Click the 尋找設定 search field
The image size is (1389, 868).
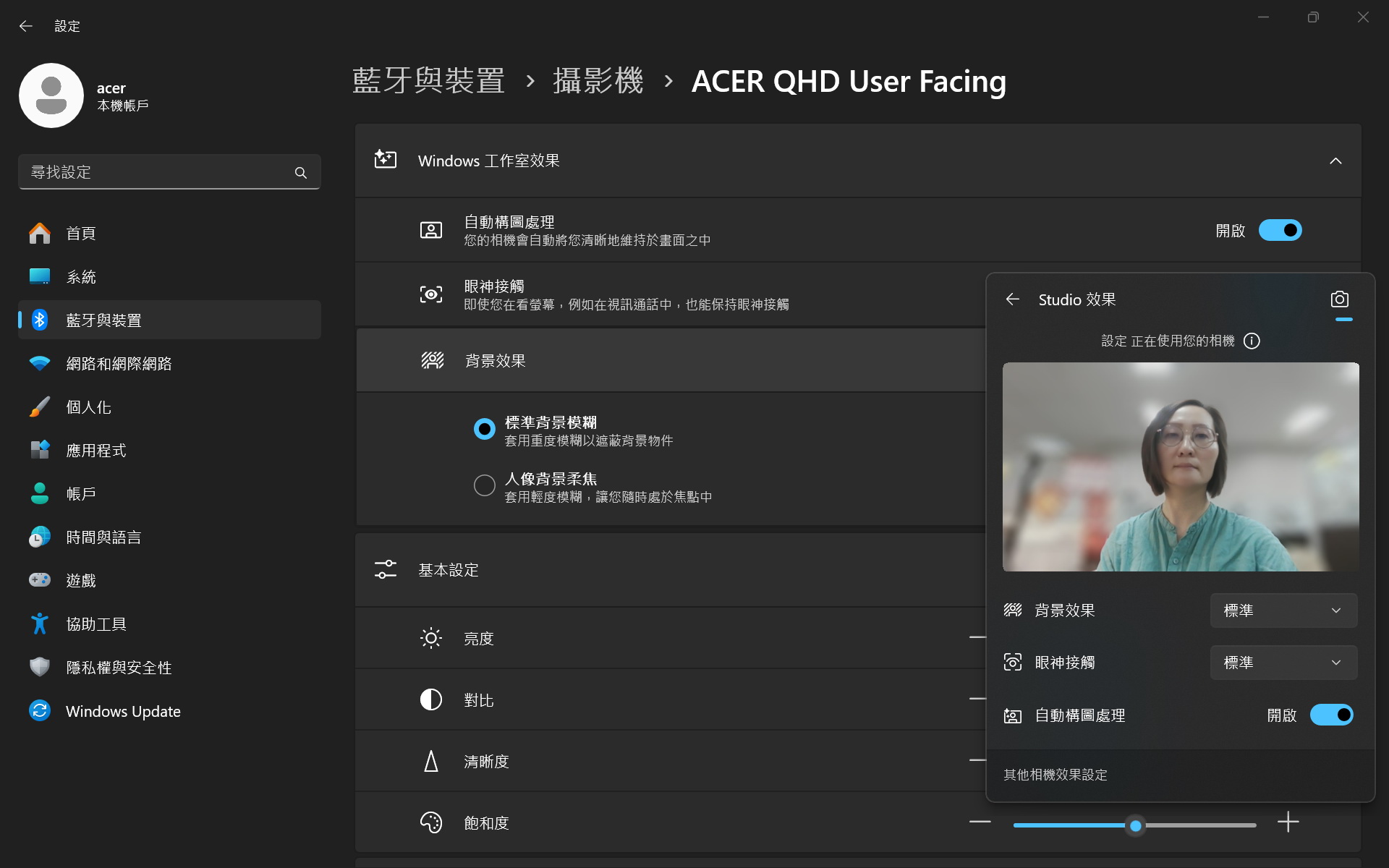(x=169, y=172)
